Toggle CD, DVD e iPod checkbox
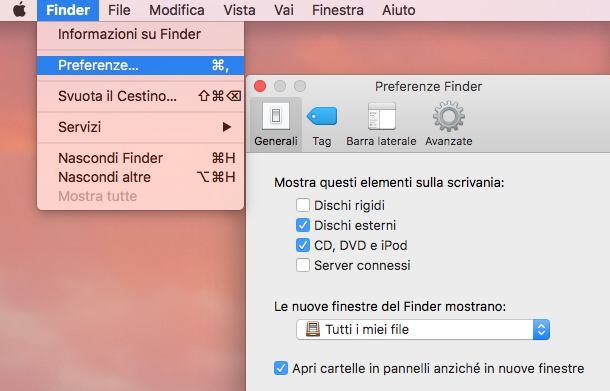The height and width of the screenshot is (391, 610). [303, 245]
